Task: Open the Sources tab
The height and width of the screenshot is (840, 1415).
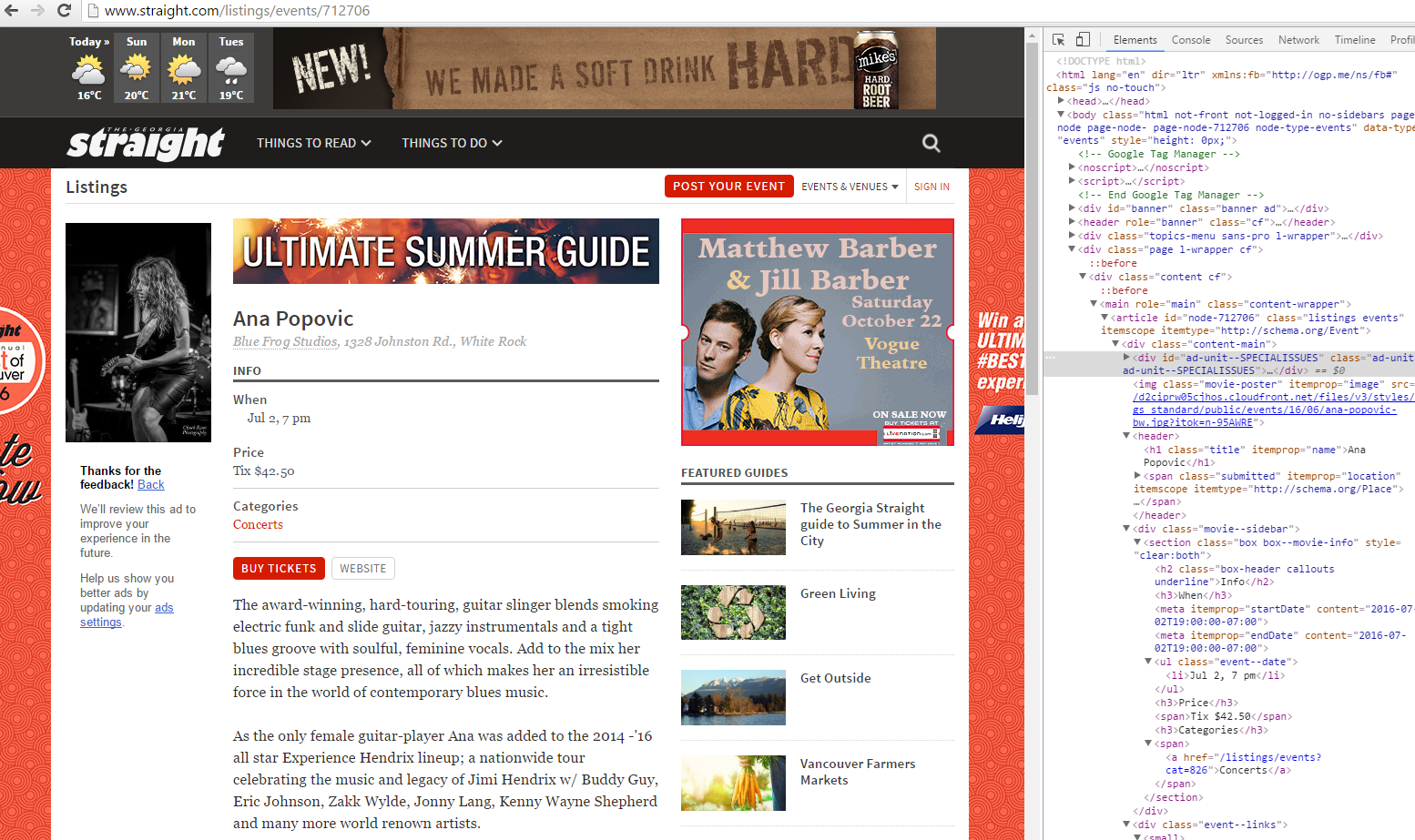Action: click(x=1244, y=40)
